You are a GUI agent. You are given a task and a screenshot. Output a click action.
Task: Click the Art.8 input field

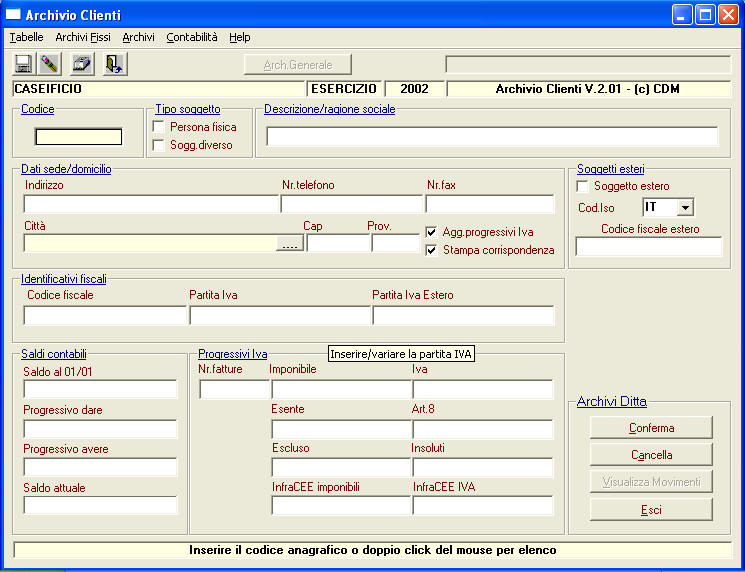point(483,429)
